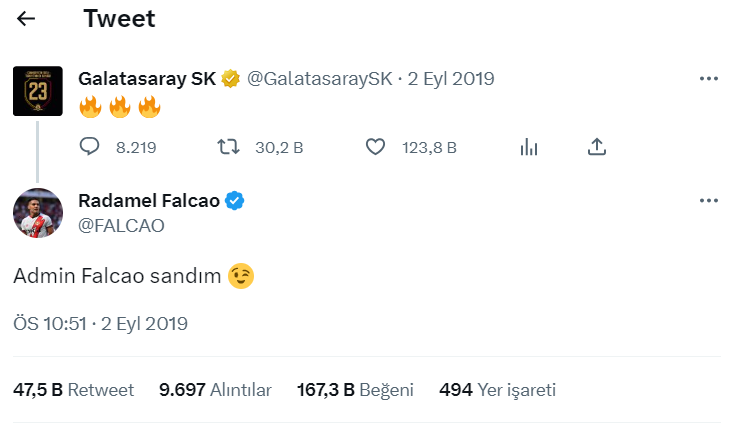Click Galatasaray SK gold verified badge
740x423 pixels.
click(x=230, y=79)
